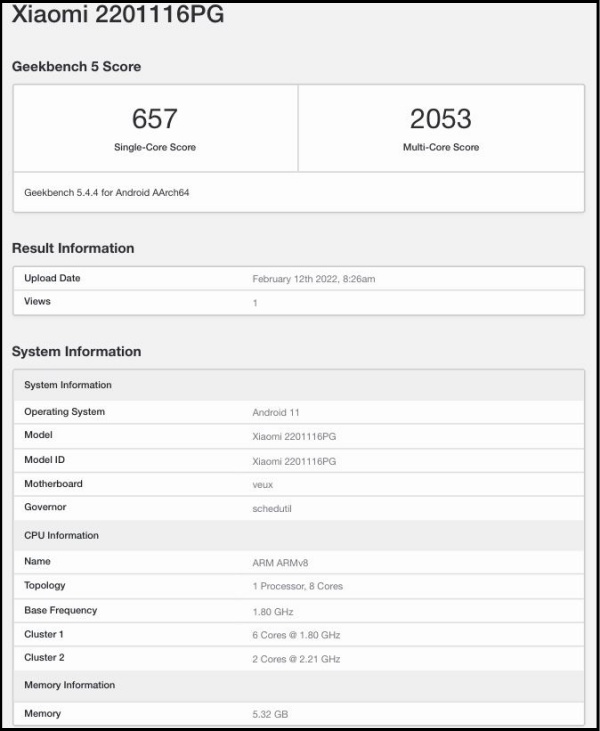
Task: Click the ARM ARMv8 processor name
Action: tap(279, 562)
